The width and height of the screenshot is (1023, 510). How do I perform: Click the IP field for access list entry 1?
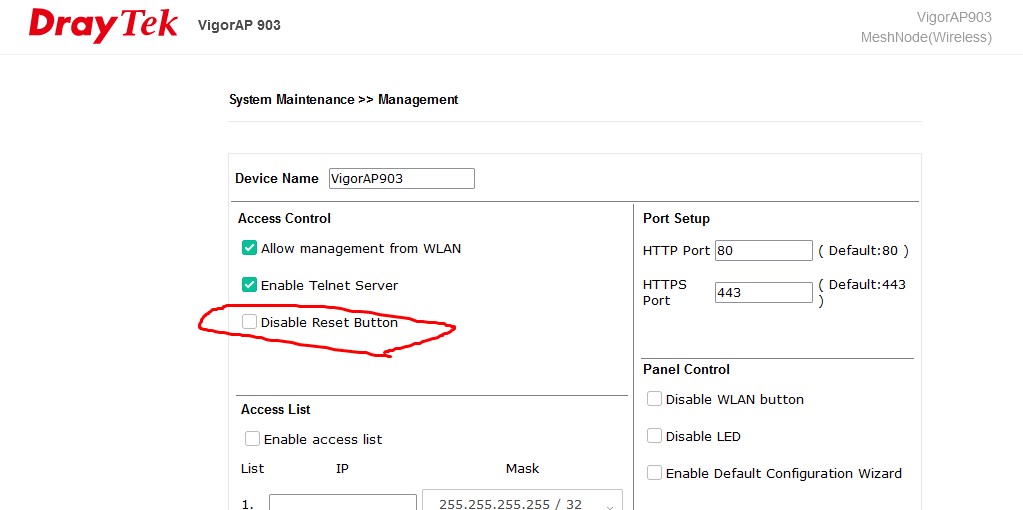tap(342, 502)
